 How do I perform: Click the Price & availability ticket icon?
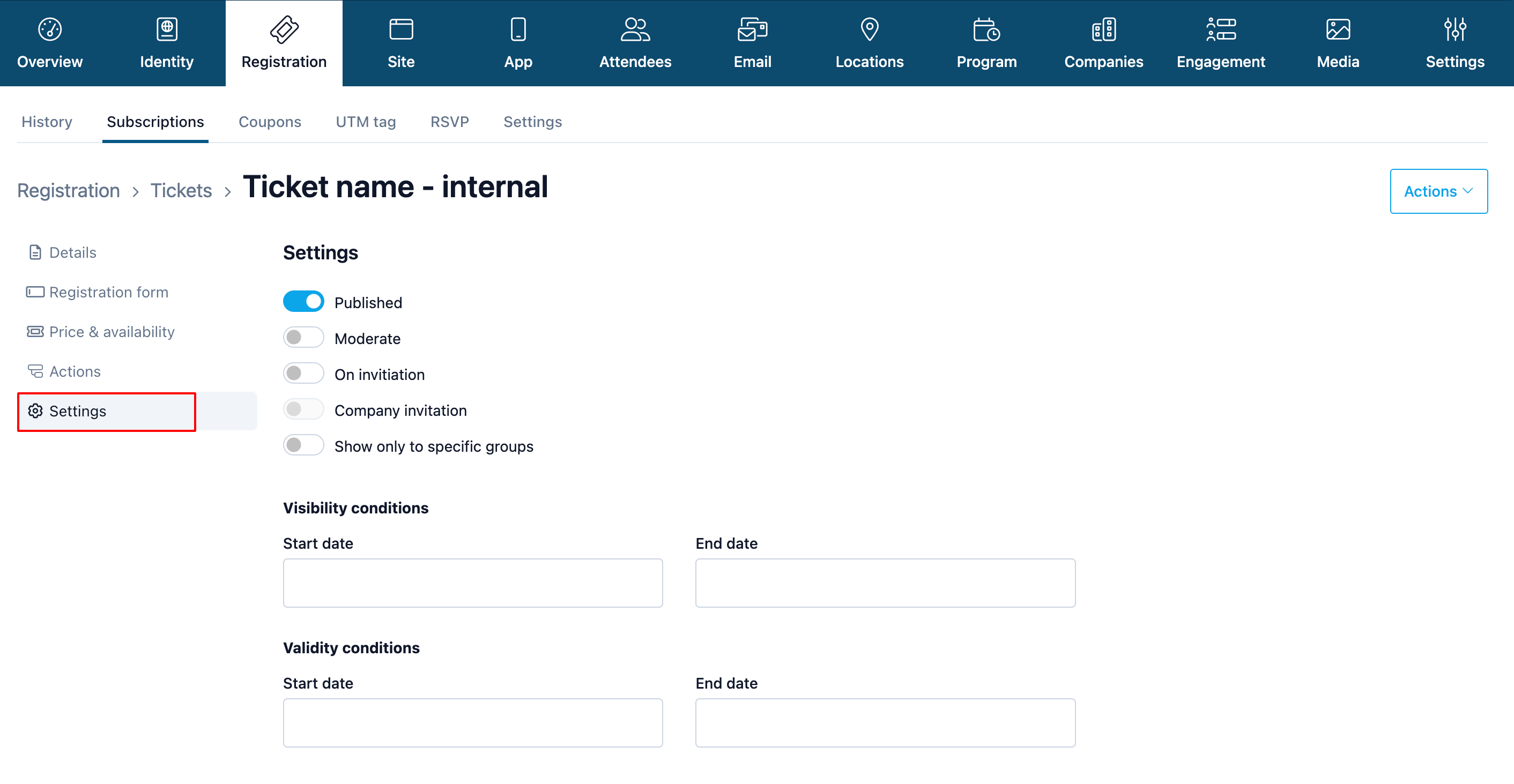pyautogui.click(x=35, y=332)
